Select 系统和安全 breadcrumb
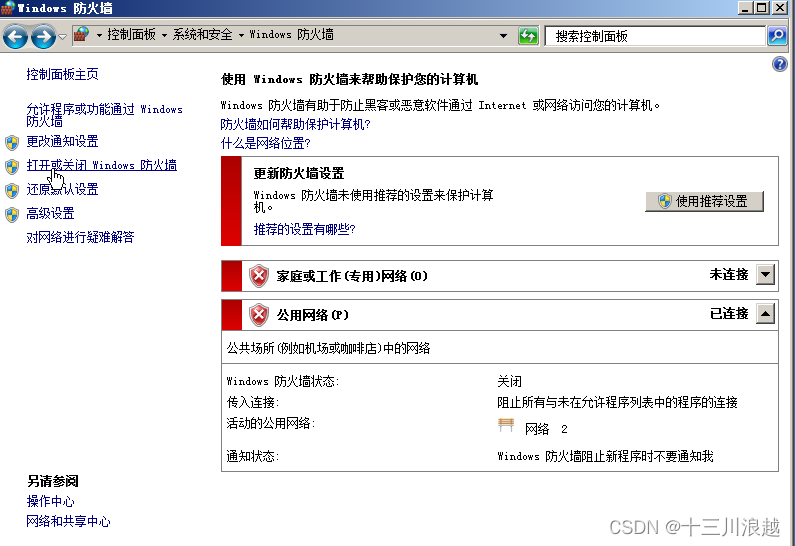795x546 pixels. [202, 34]
